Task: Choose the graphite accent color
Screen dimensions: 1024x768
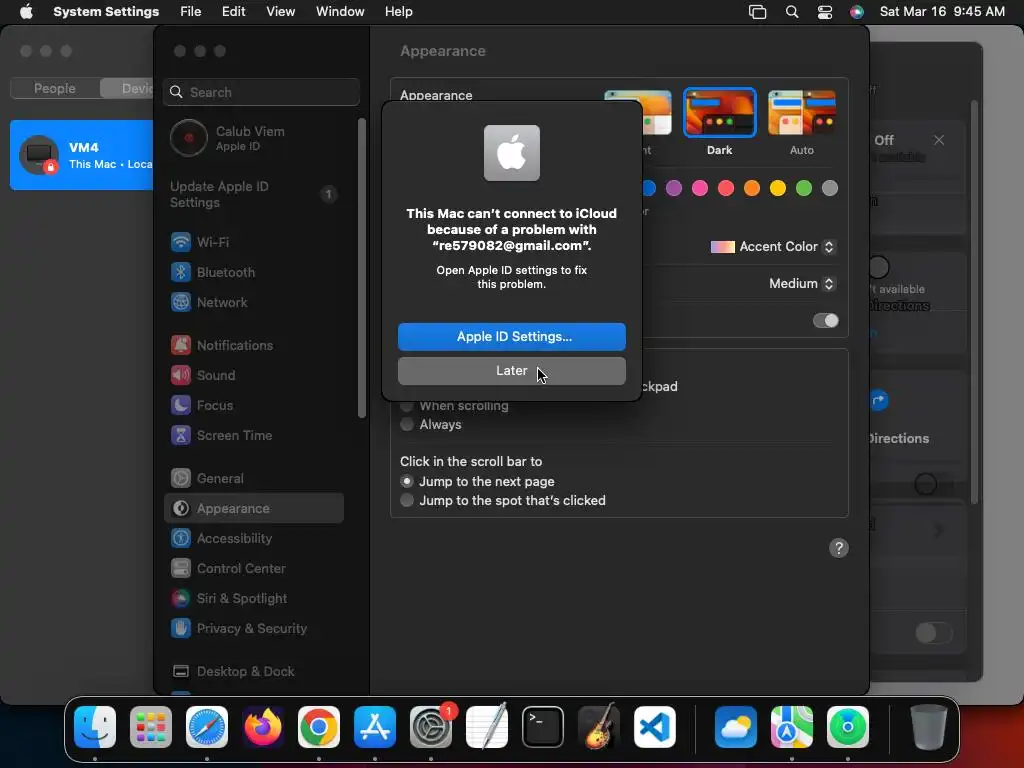Action: 829,189
